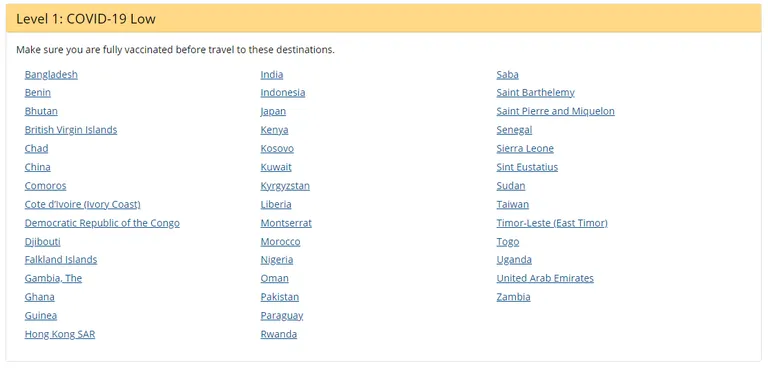The width and height of the screenshot is (768, 368).
Task: Open the Sudan link
Action: 511,186
